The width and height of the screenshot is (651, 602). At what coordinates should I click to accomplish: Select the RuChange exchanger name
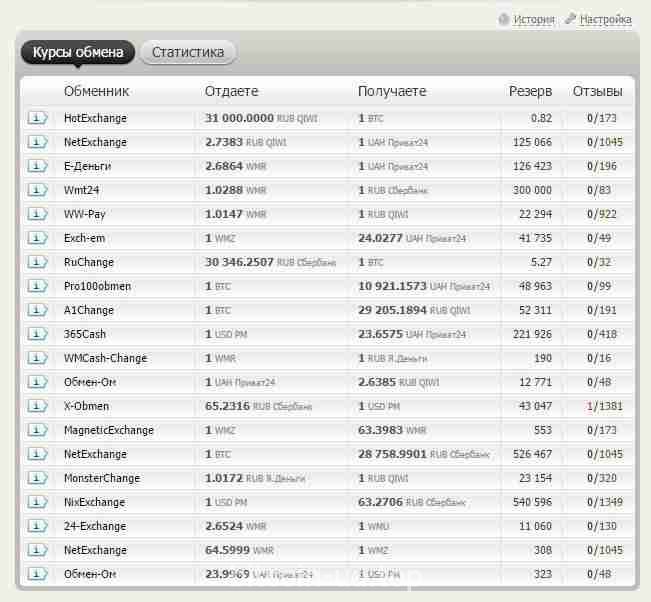[x=89, y=262]
